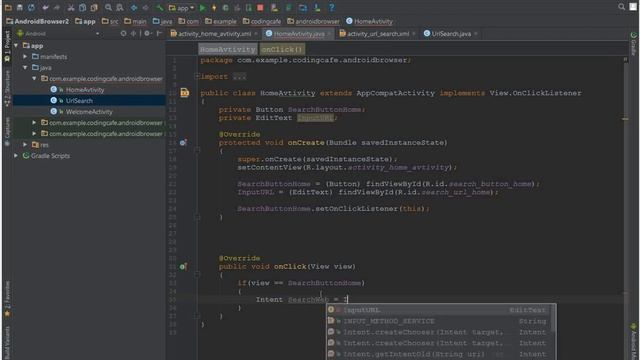Click the Redo arrow icon
The image size is (640, 360).
(x=57, y=7)
